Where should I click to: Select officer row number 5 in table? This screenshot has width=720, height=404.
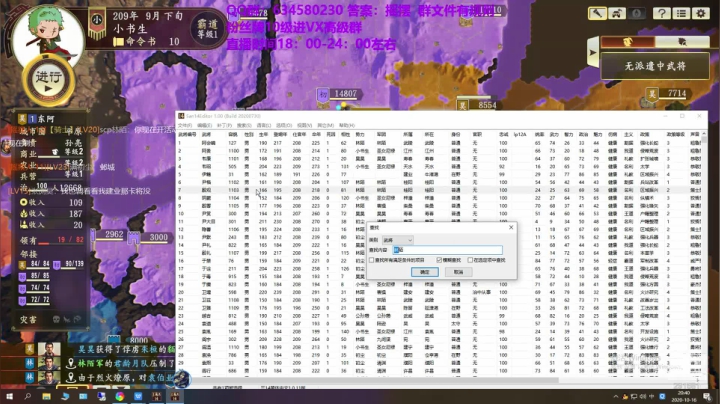pyautogui.click(x=439, y=174)
